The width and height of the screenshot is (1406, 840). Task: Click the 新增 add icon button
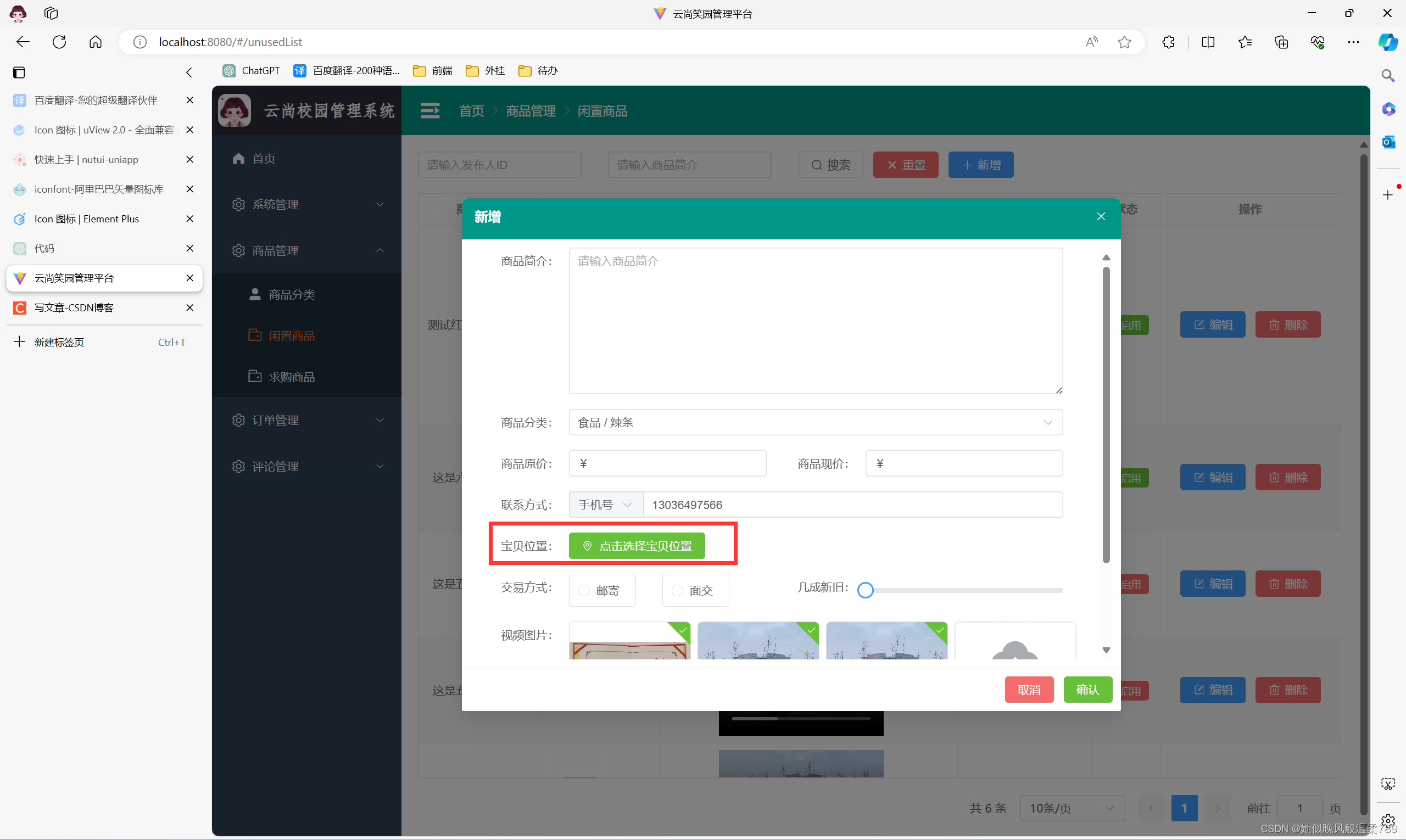981,165
